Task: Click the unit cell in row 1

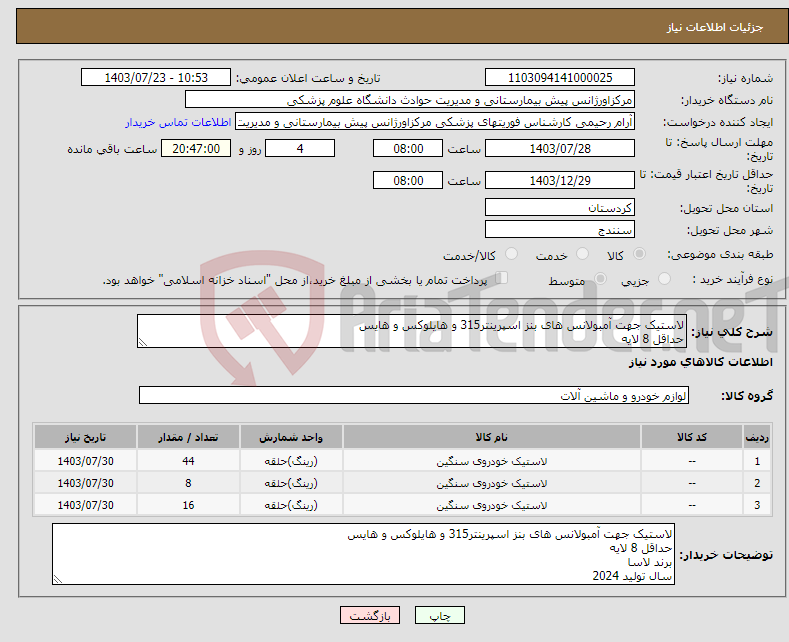Action: (291, 461)
